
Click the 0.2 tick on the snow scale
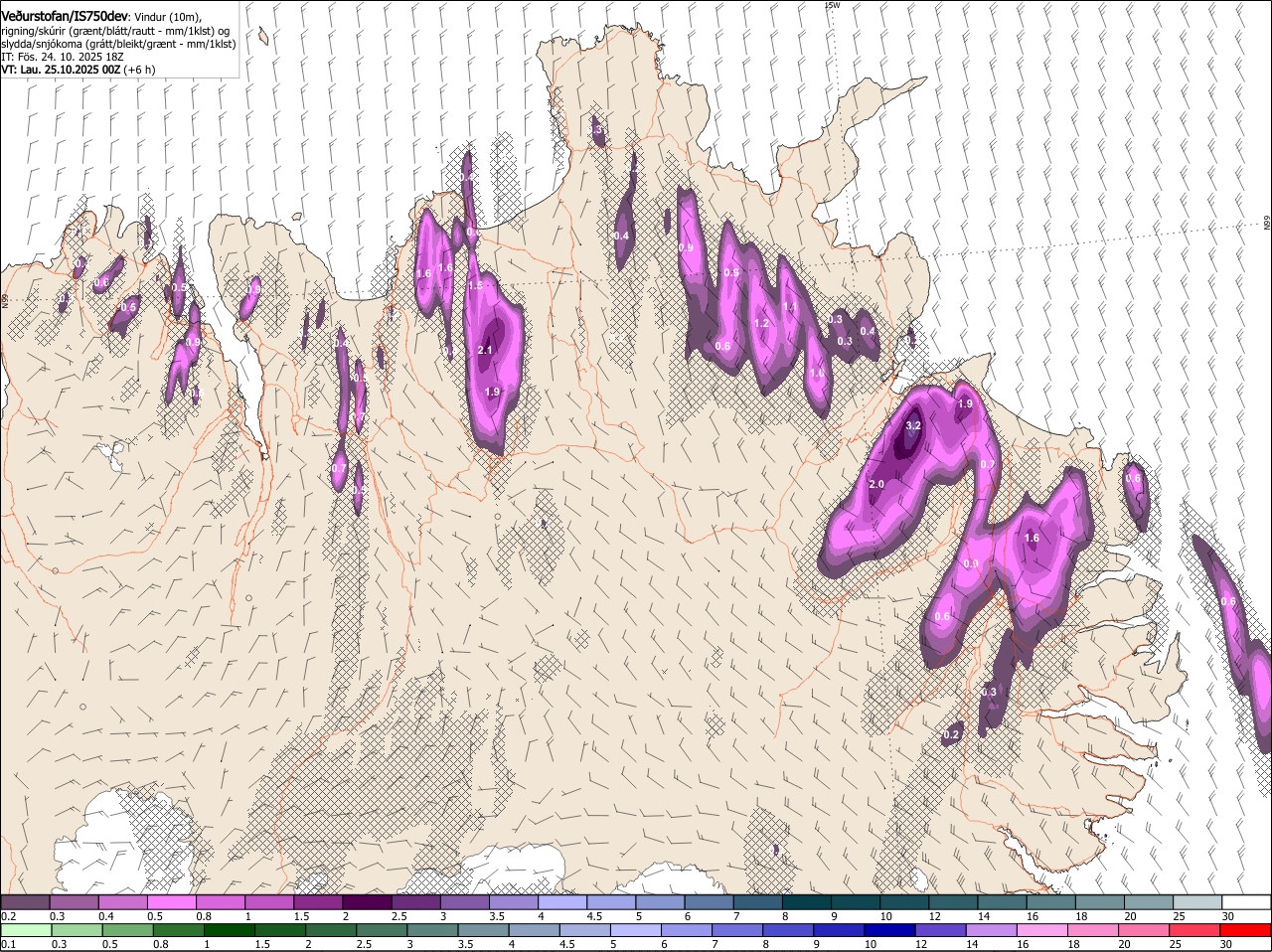[8, 915]
